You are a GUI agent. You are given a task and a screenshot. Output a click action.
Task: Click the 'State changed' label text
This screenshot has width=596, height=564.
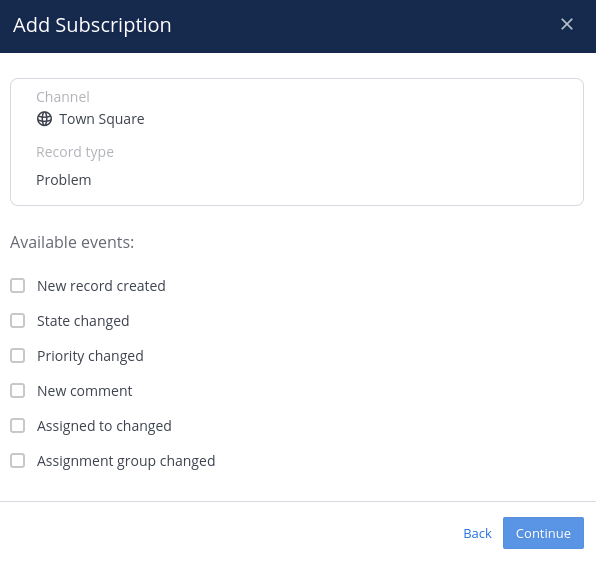[83, 321]
